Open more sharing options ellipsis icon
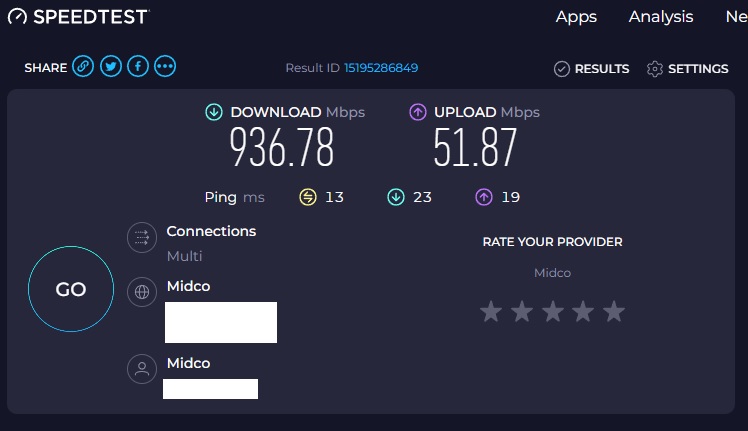748x431 pixels. click(x=165, y=66)
